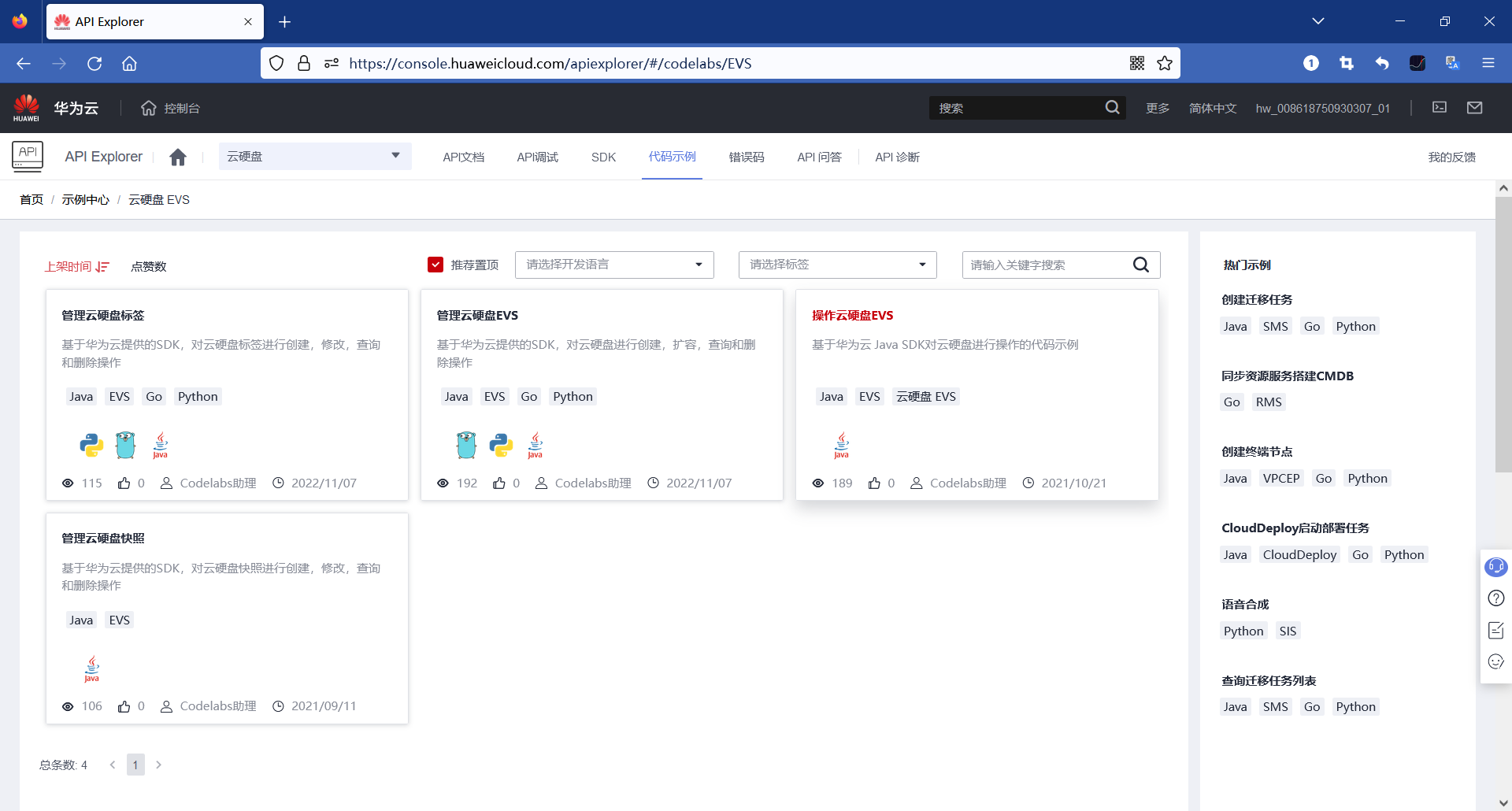Click the header search magnifier icon

pos(1112,107)
